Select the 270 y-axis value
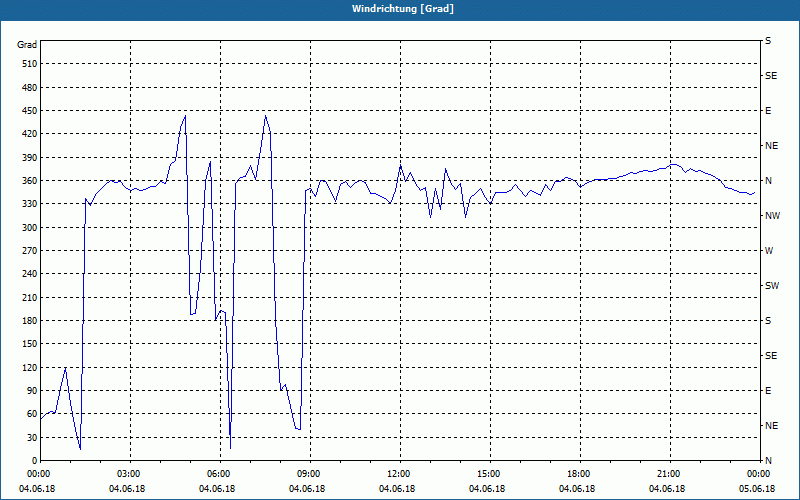The height and width of the screenshot is (500, 800). click(30, 251)
